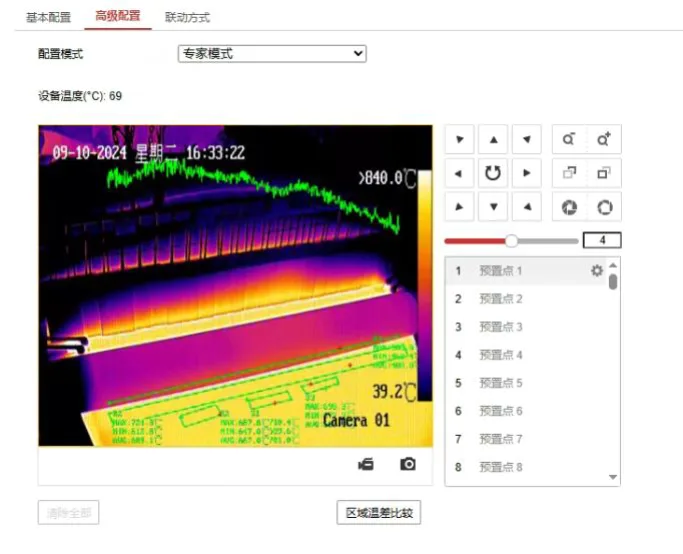The height and width of the screenshot is (554, 683).
Task: Click the PTZ speed value field
Action: [602, 240]
